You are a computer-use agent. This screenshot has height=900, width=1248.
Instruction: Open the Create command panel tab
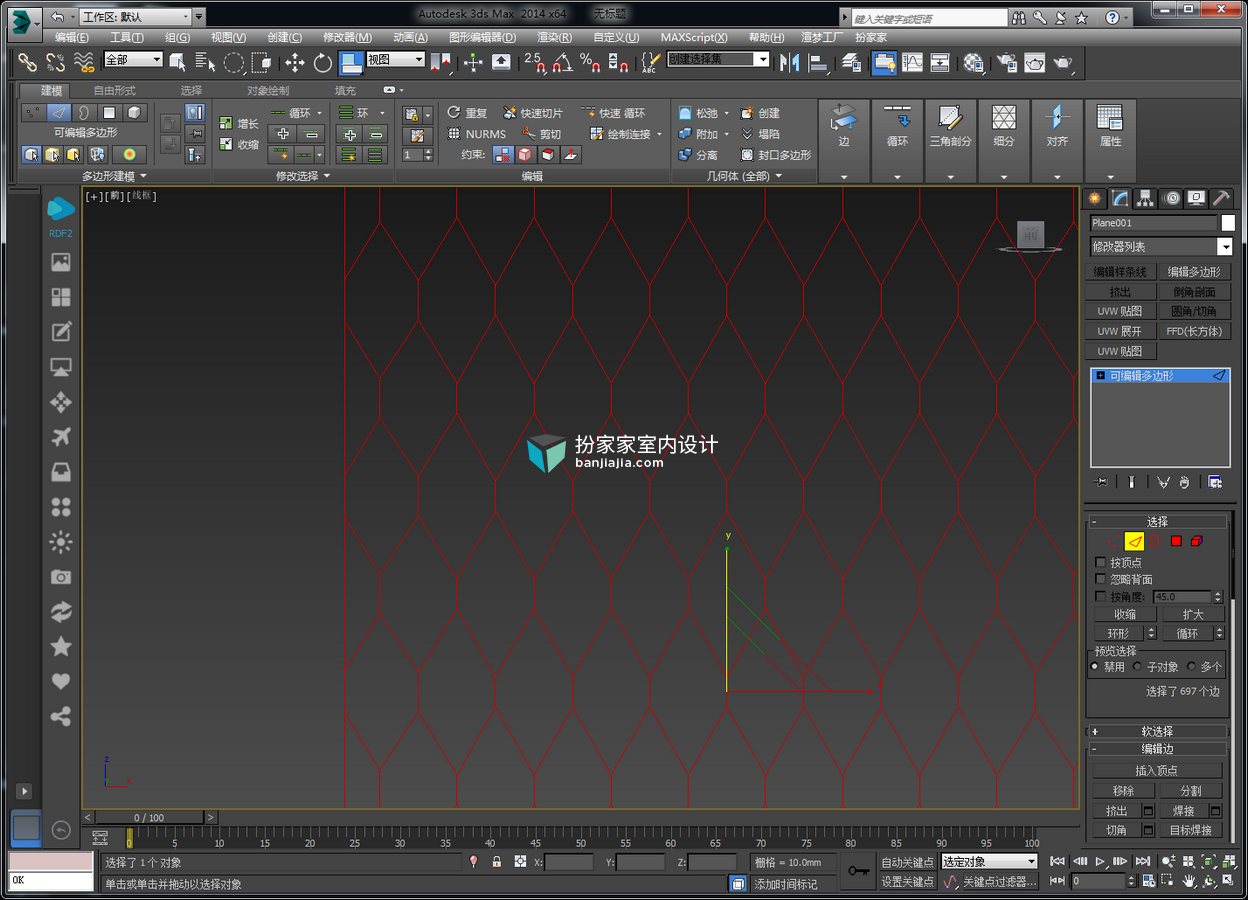pyautogui.click(x=1095, y=198)
